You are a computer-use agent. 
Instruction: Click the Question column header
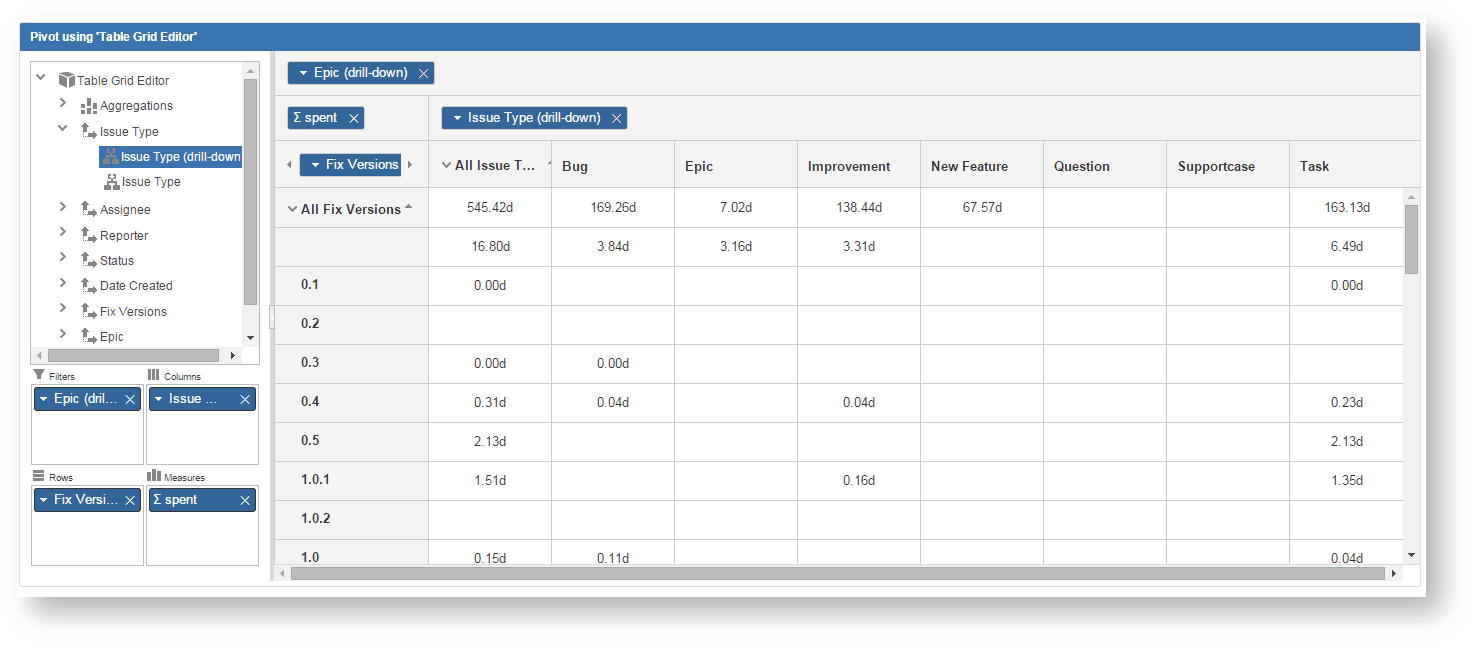point(1104,166)
